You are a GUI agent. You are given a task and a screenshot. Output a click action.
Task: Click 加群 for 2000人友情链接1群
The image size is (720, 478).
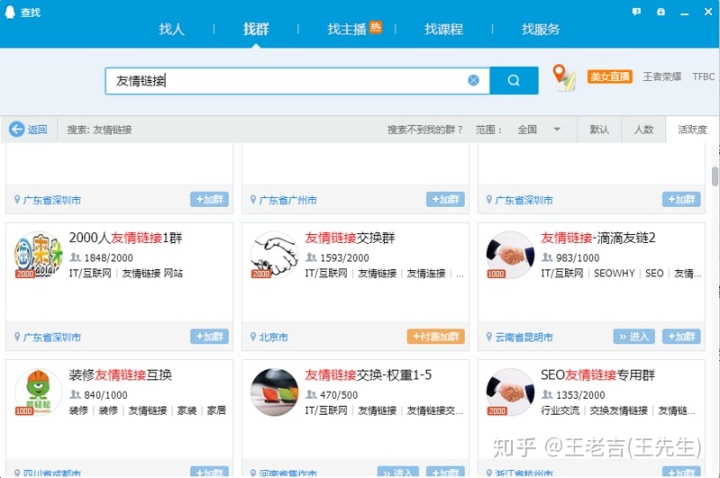210,337
